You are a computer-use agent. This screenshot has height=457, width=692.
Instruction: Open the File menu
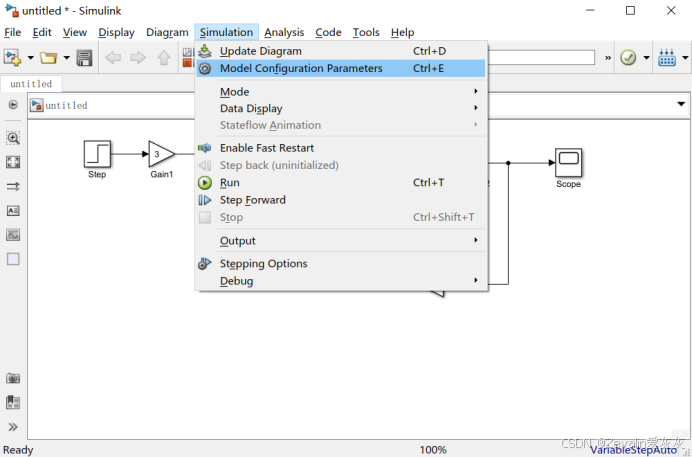pyautogui.click(x=12, y=32)
